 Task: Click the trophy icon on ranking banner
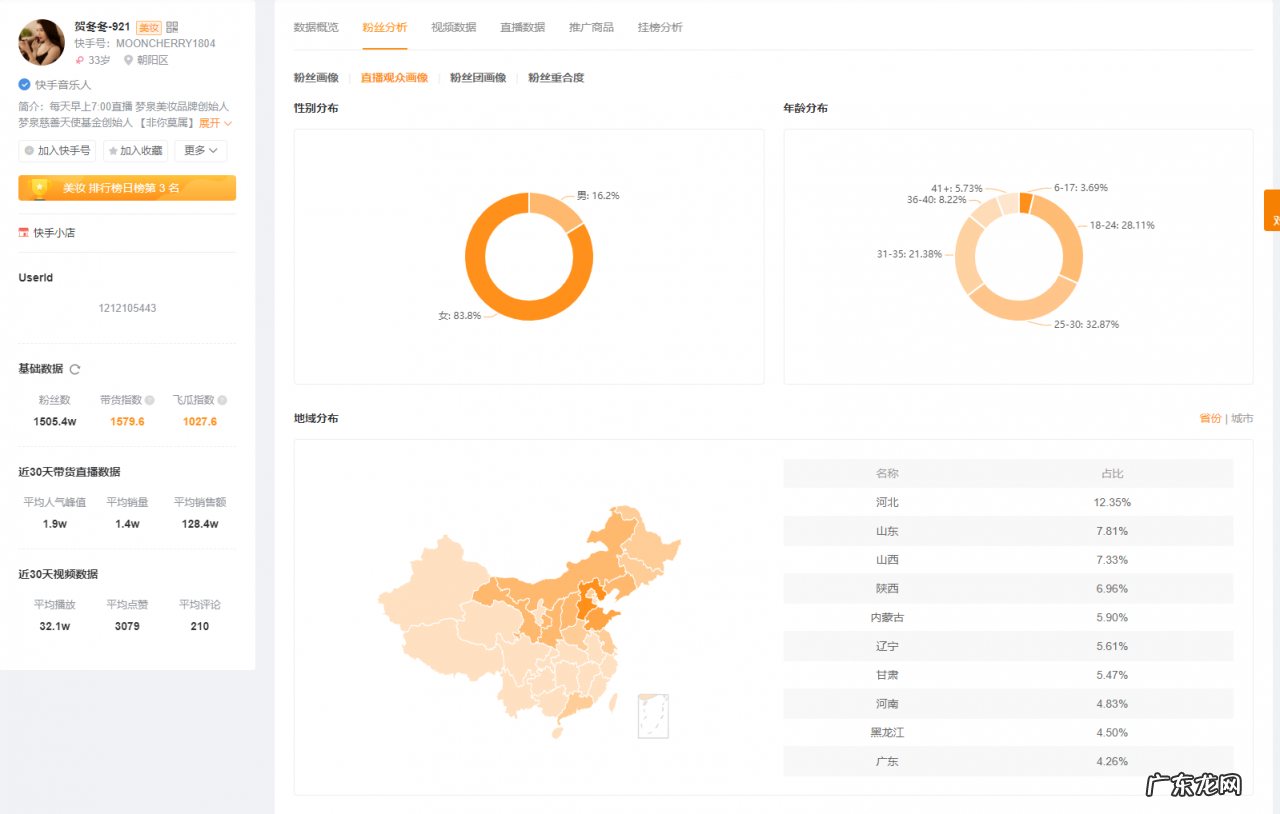point(39,188)
